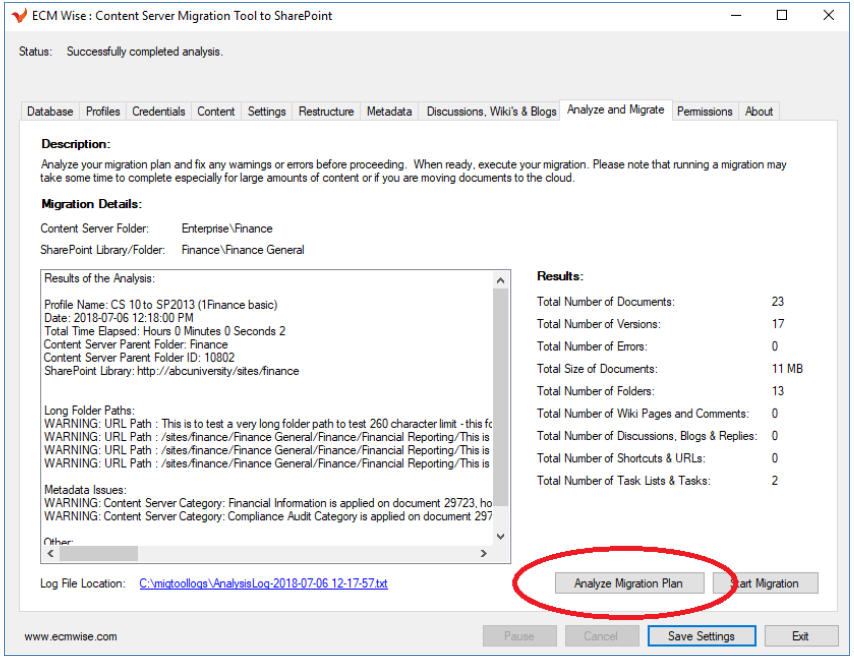Open Discussions, Wiki's & Blogs tab
Image resolution: width=854 pixels, height=659 pixels.
click(x=491, y=112)
